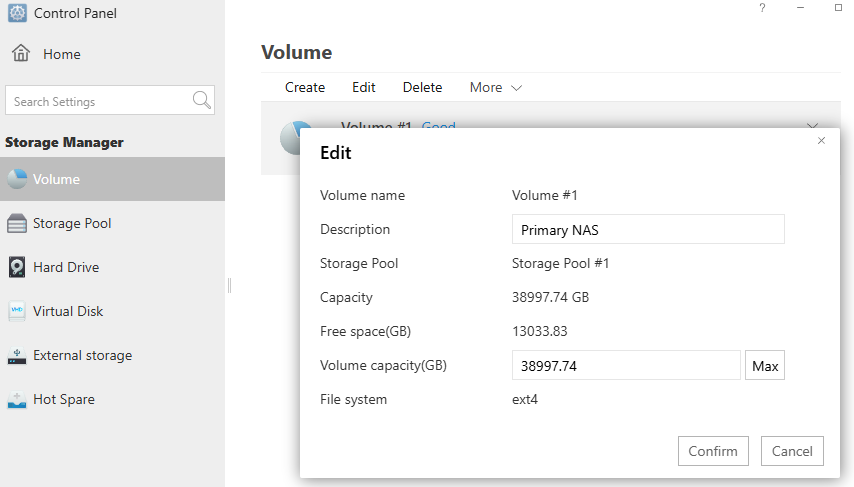Image resolution: width=854 pixels, height=487 pixels.
Task: Click Edit in the volume toolbar
Action: pyautogui.click(x=363, y=88)
